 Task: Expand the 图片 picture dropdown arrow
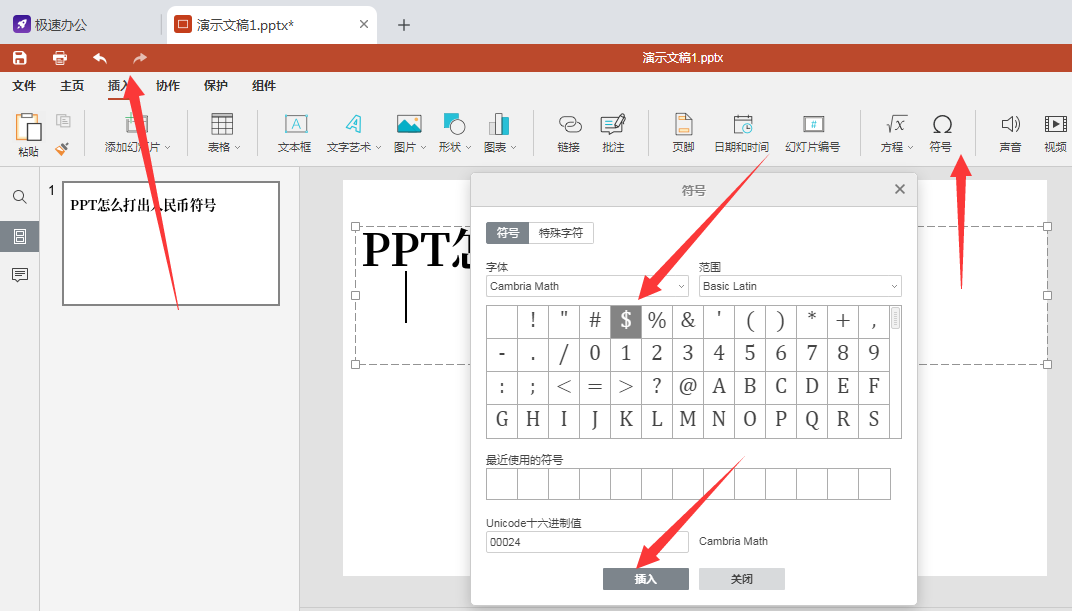424,148
